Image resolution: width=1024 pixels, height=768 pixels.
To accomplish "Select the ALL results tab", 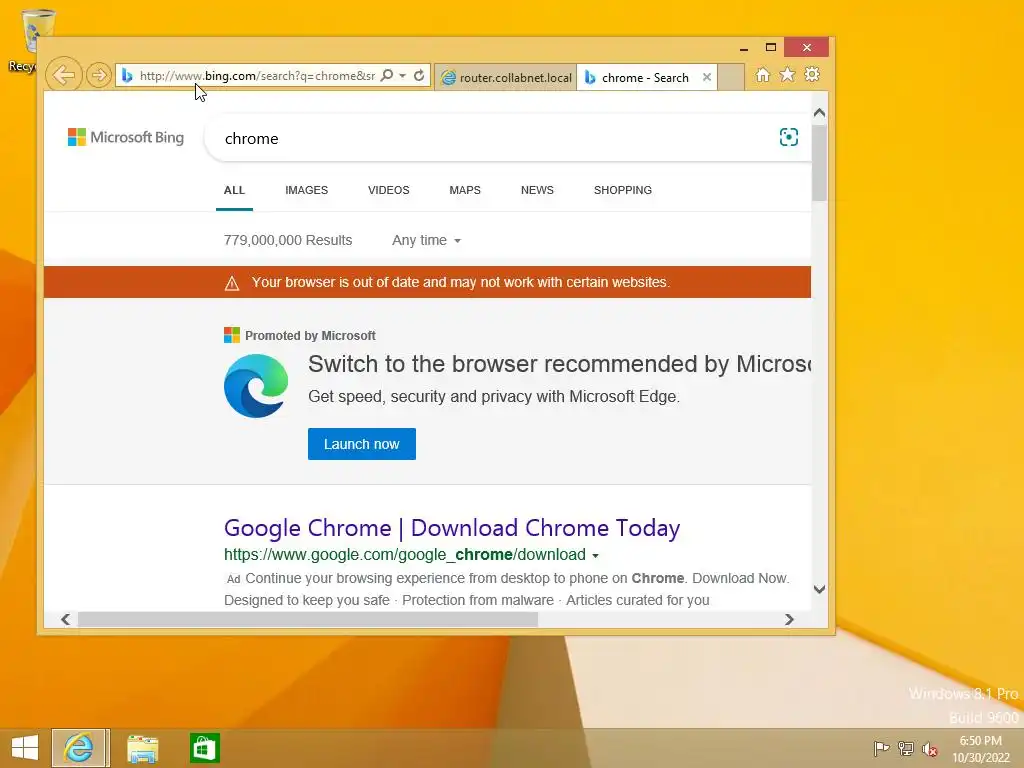I will [x=234, y=190].
